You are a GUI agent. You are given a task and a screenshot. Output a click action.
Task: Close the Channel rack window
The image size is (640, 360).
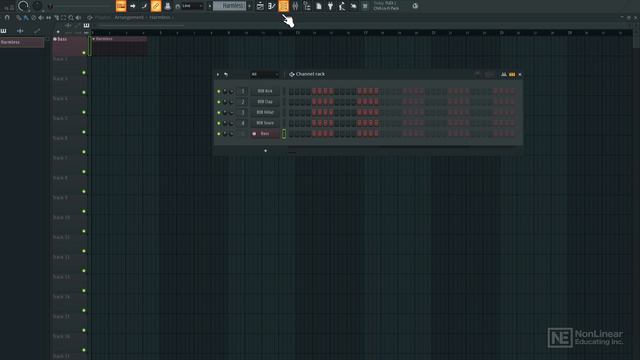pos(520,74)
